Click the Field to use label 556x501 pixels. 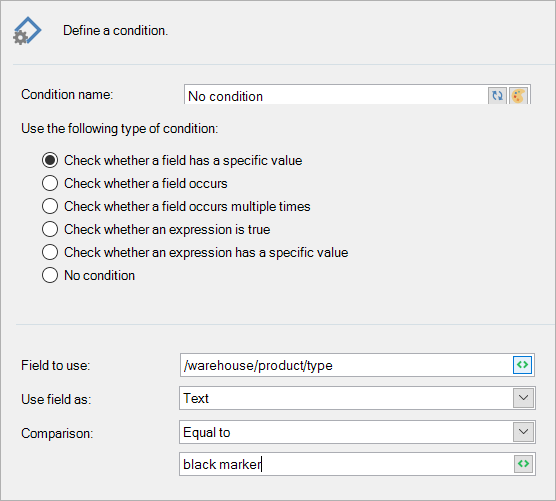pyautogui.click(x=56, y=366)
